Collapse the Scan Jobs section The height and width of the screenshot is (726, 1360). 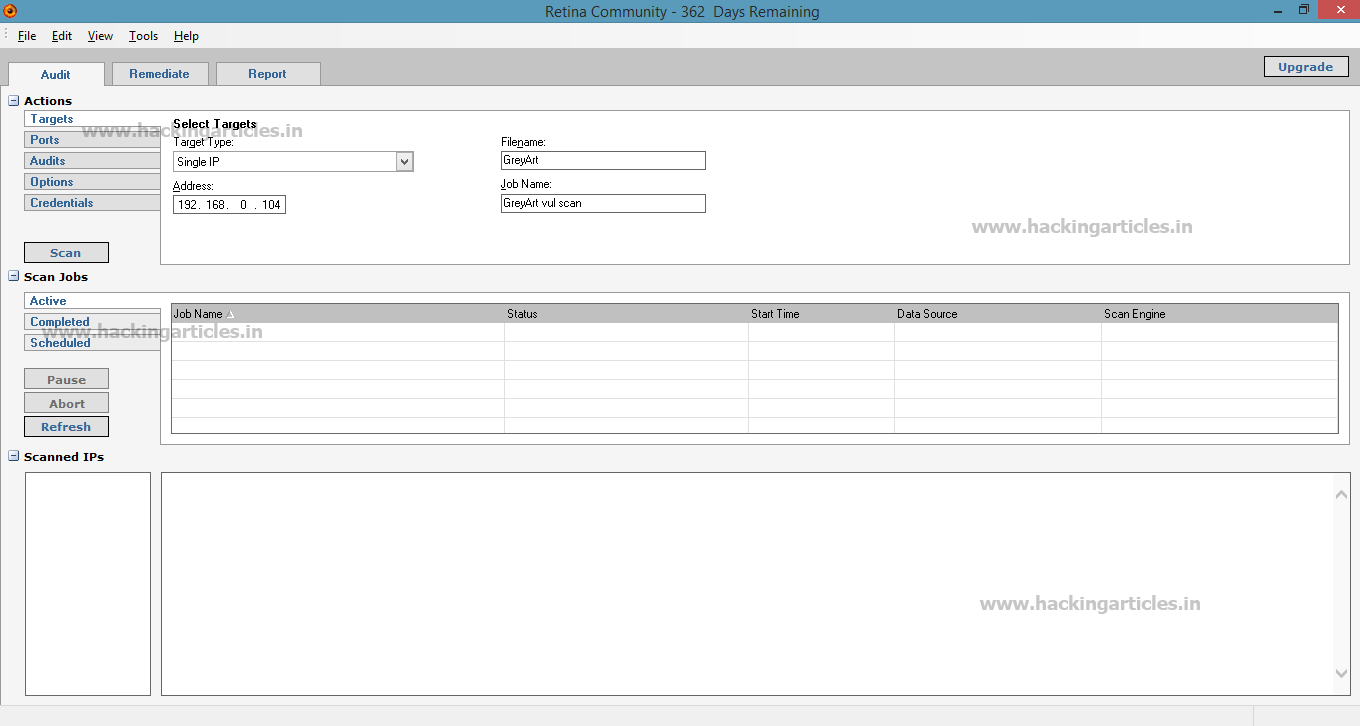tap(14, 277)
